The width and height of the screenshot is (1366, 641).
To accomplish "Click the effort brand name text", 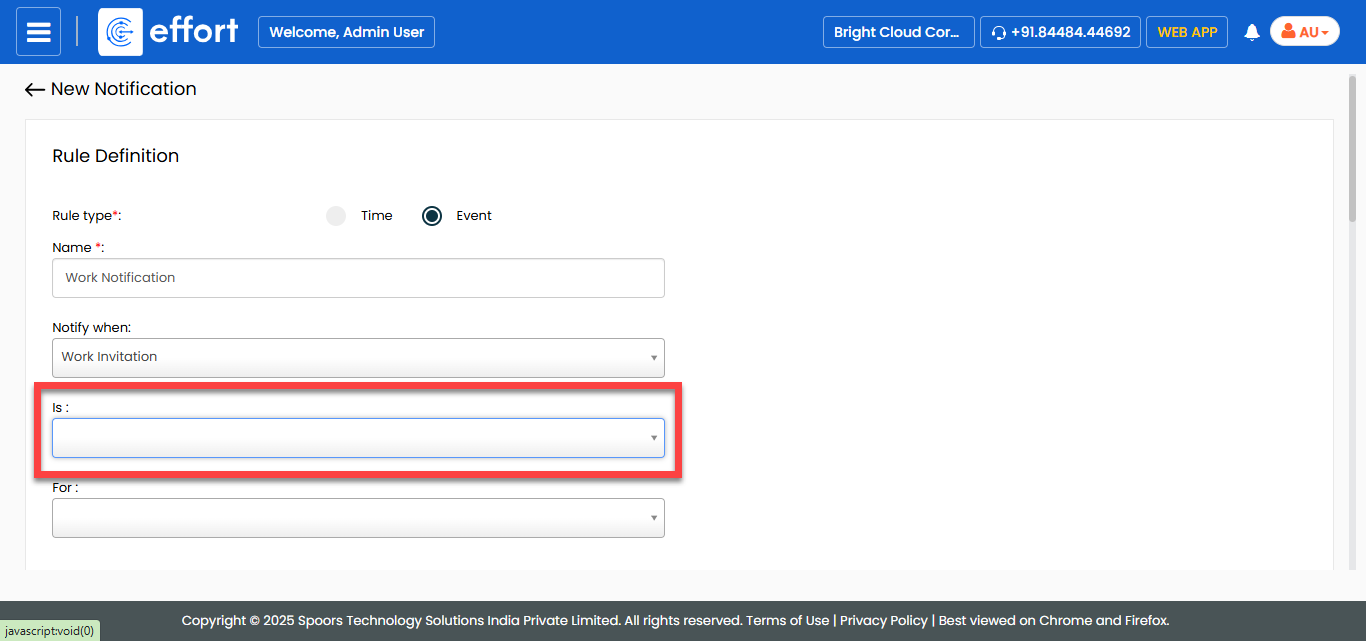I will coord(193,32).
